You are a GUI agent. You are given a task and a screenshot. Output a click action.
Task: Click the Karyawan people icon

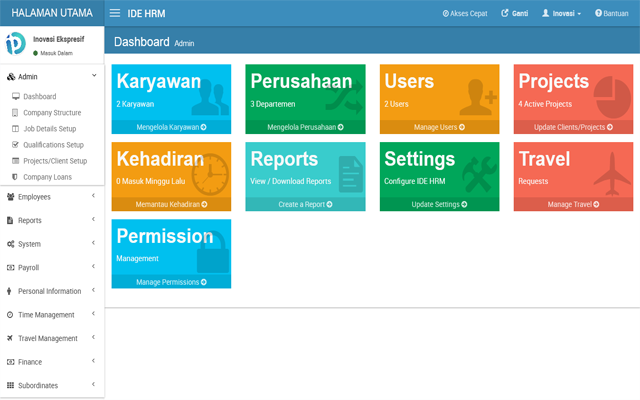(210, 97)
